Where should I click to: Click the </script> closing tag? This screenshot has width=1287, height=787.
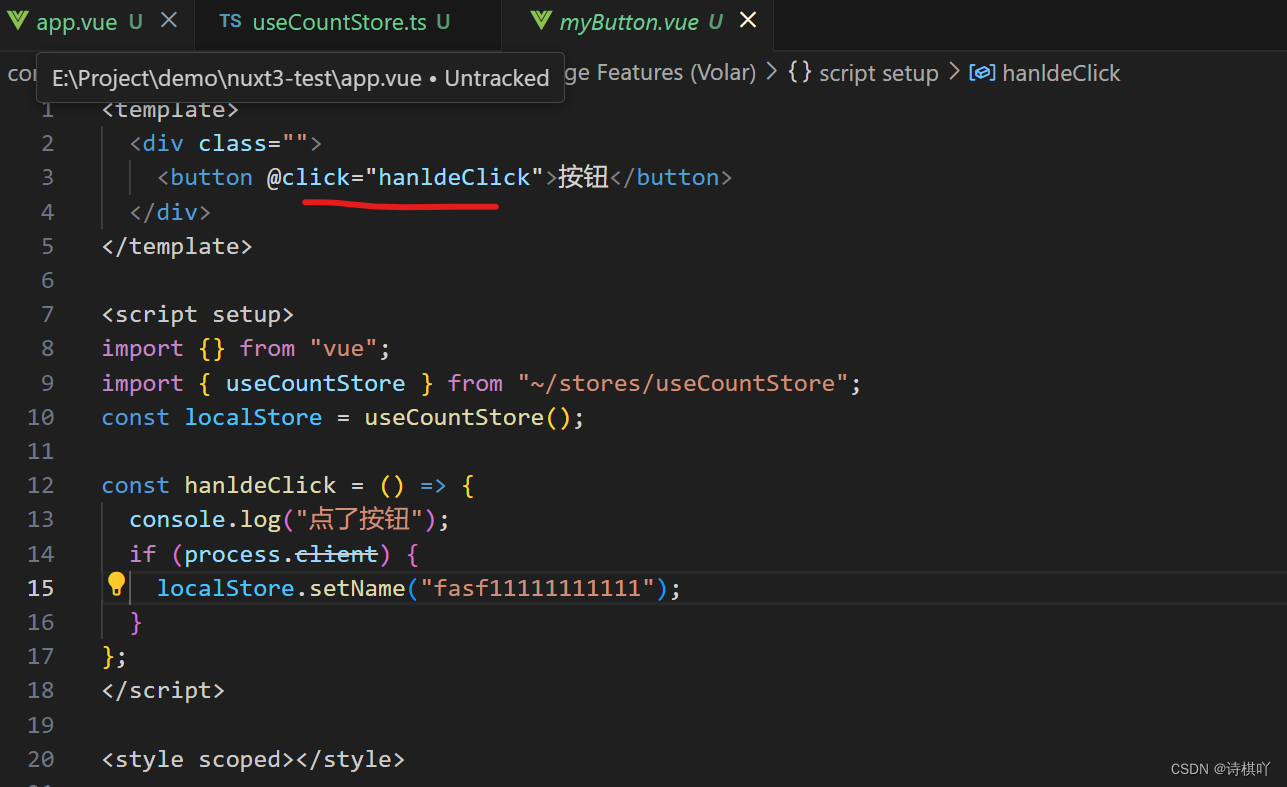(x=163, y=690)
